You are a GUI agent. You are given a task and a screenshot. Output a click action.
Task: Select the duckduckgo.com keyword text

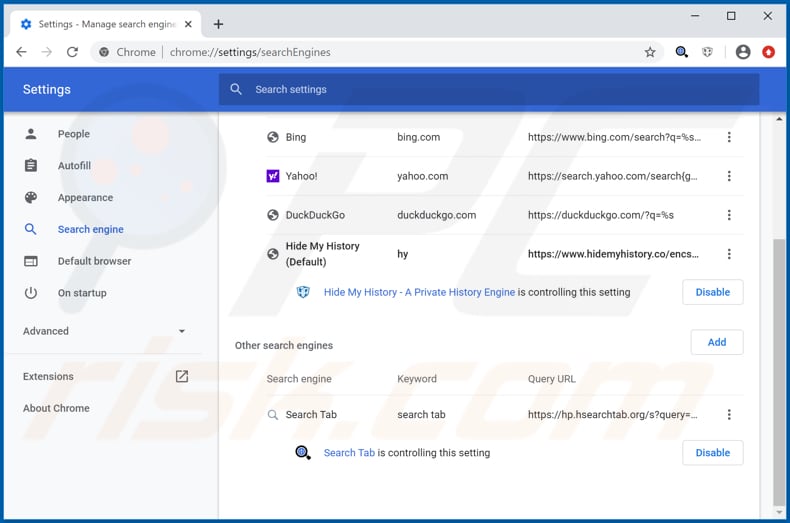click(x=436, y=215)
